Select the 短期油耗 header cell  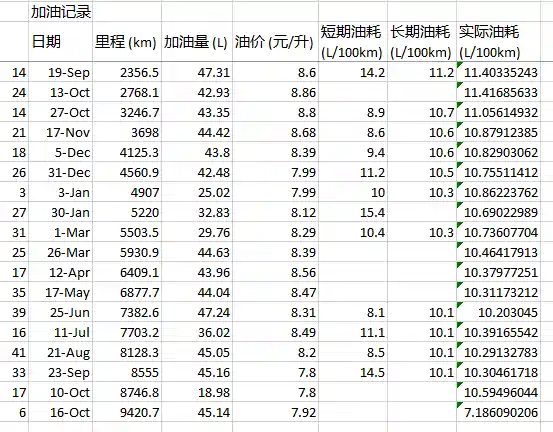click(353, 42)
